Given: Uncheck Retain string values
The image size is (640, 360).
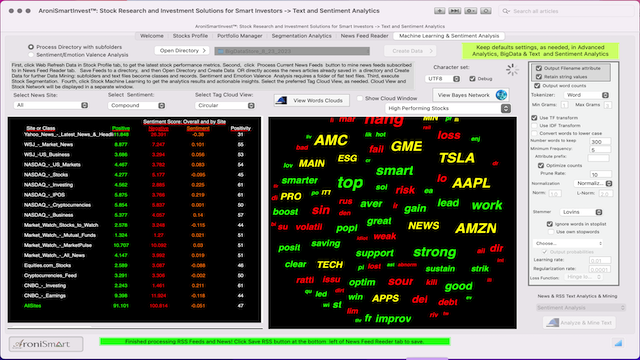Looking at the screenshot, I should [539, 77].
